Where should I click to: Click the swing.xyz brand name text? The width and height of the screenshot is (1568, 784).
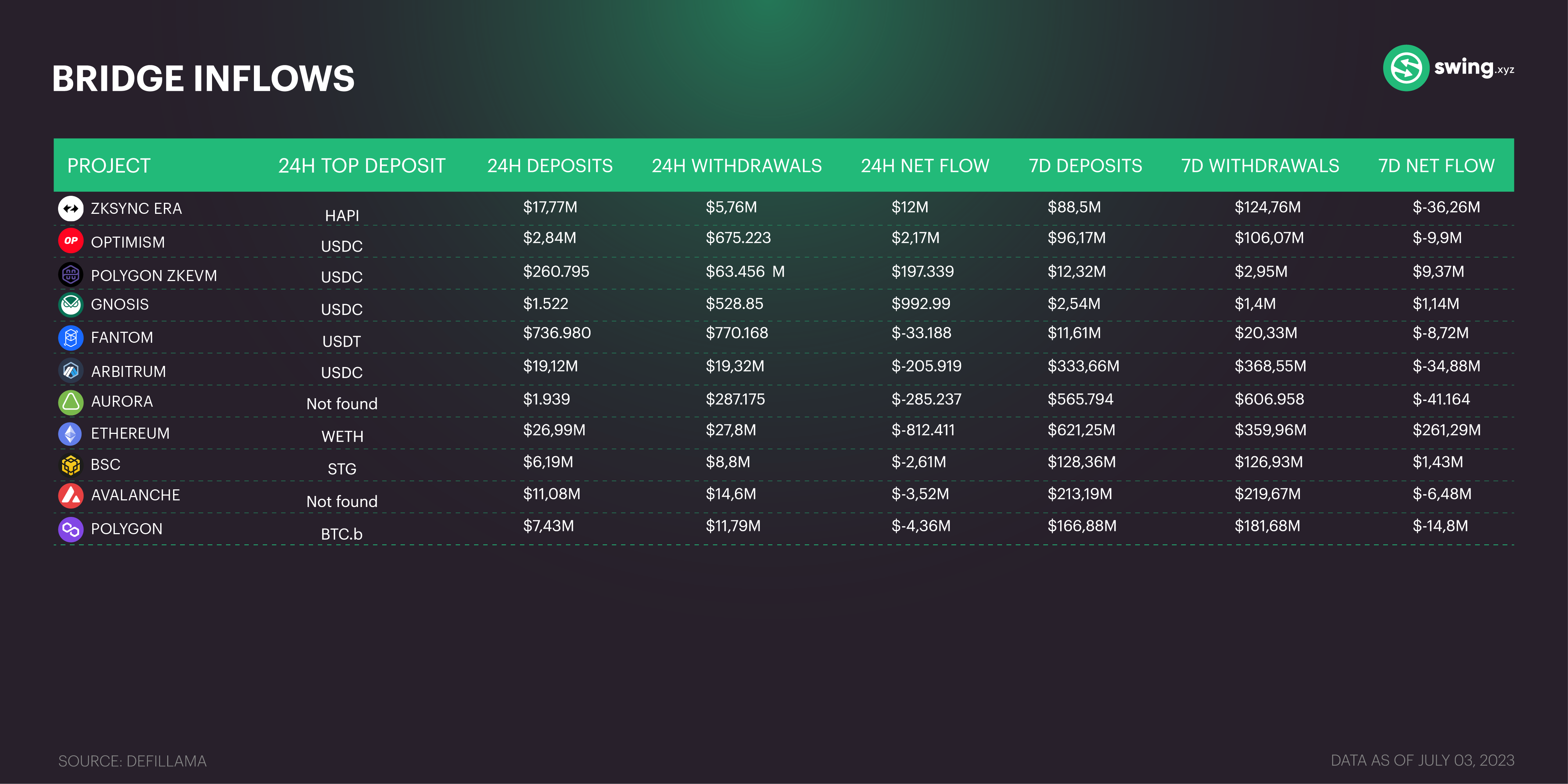[x=1474, y=68]
